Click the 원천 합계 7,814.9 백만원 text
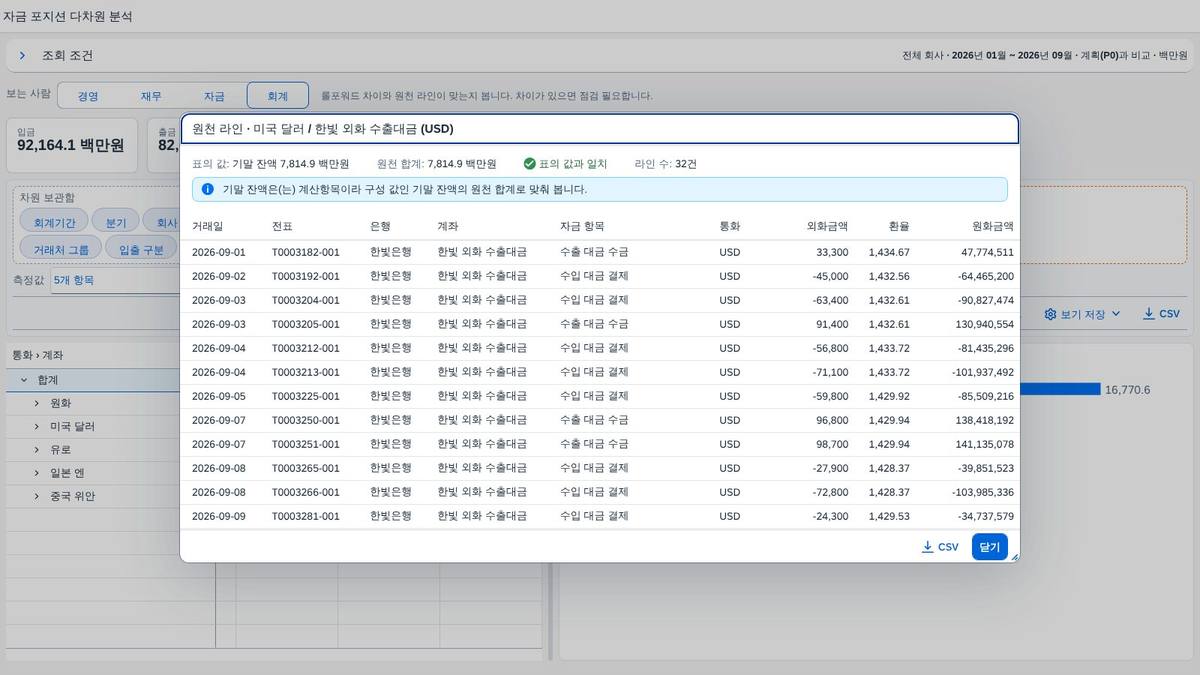Viewport: 1200px width, 675px height. pos(436,163)
